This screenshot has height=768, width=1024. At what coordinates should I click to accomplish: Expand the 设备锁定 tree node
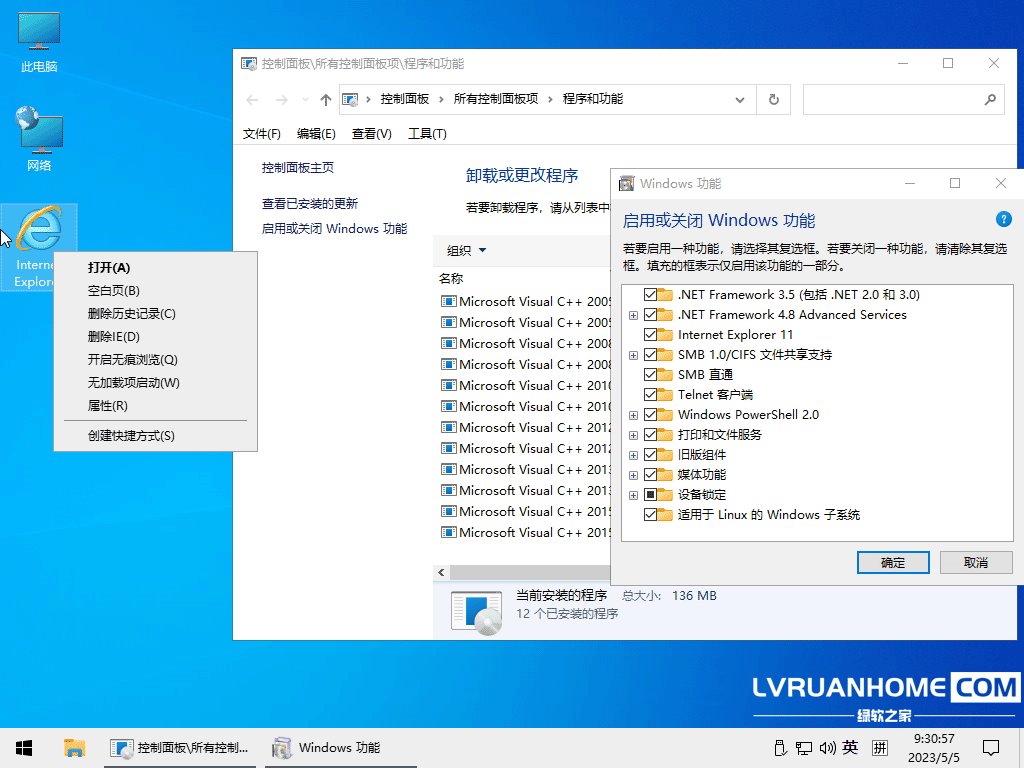click(633, 495)
